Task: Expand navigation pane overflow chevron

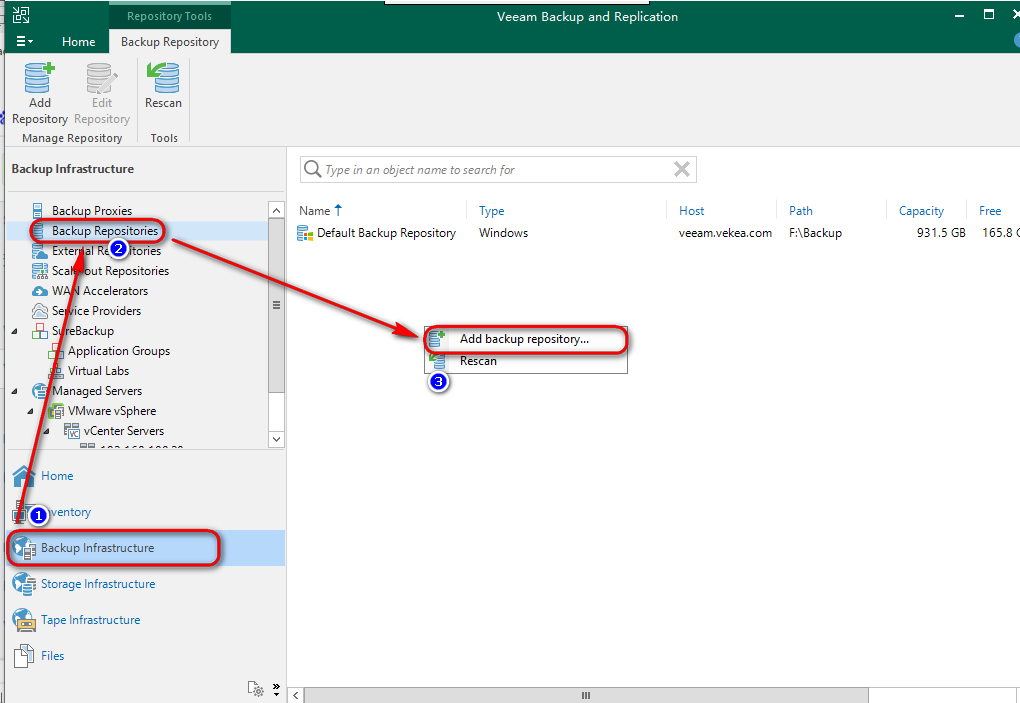Action: coord(276,689)
